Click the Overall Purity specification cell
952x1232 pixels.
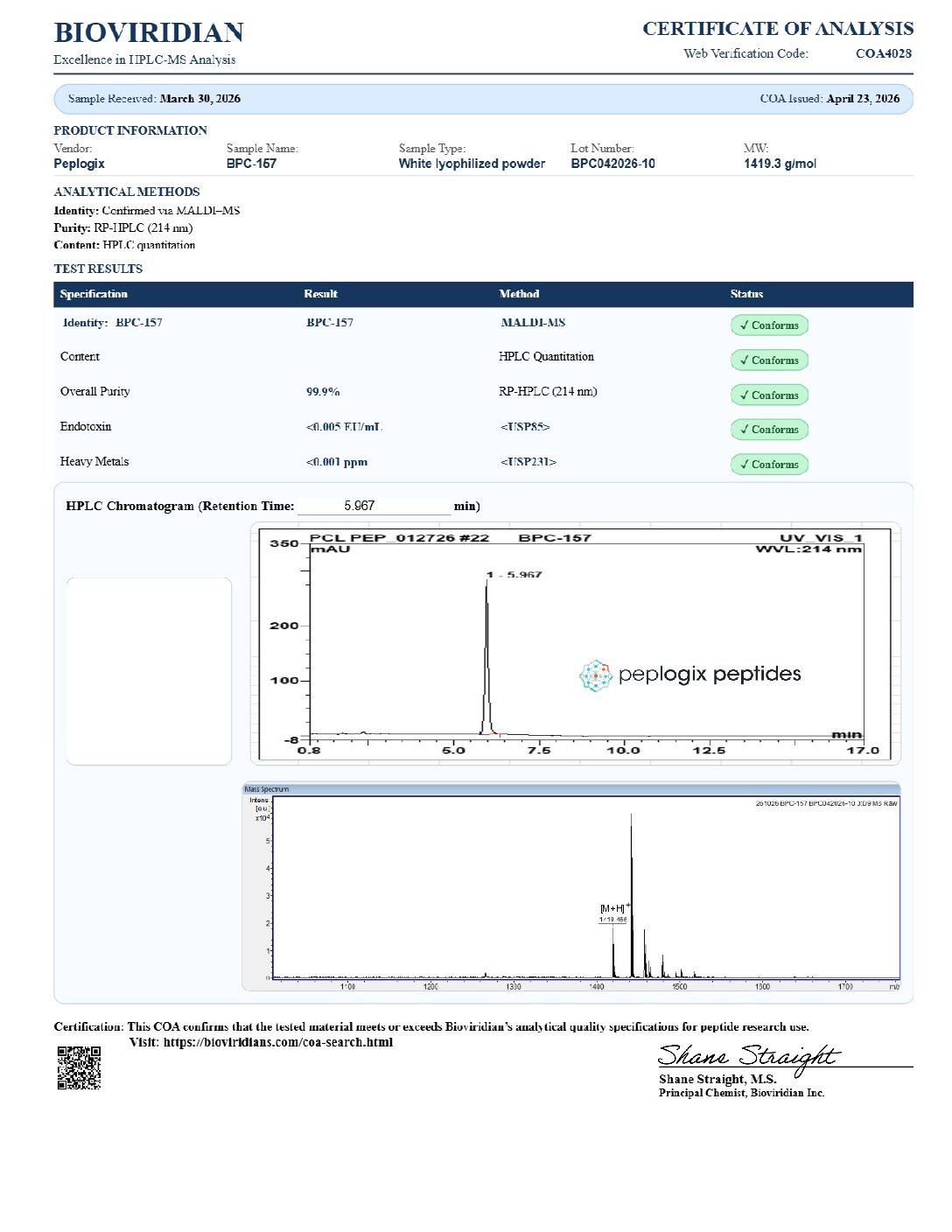point(94,392)
